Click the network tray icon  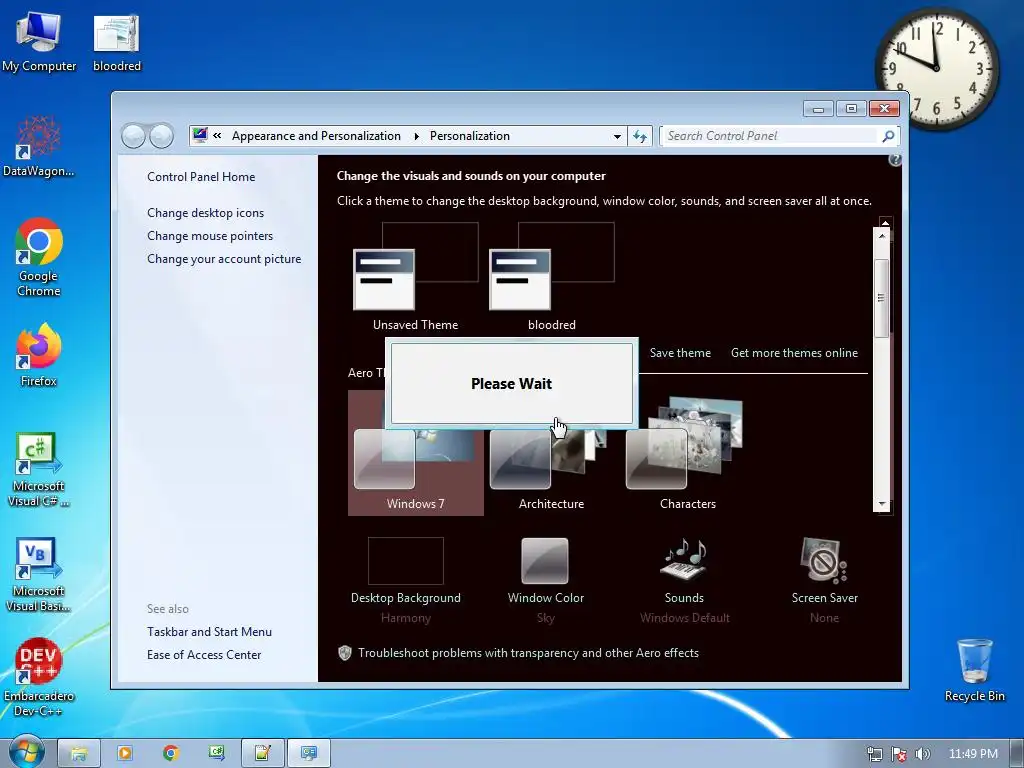[x=875, y=754]
